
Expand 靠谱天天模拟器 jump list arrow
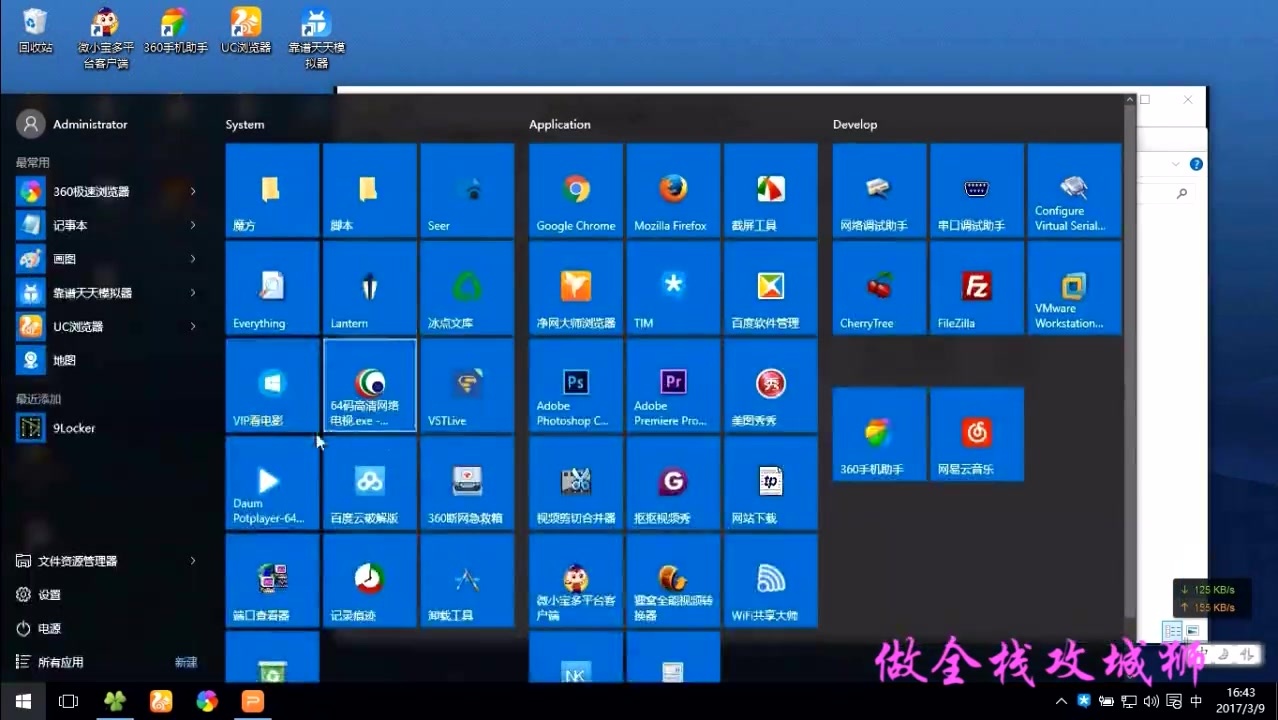pyautogui.click(x=193, y=292)
